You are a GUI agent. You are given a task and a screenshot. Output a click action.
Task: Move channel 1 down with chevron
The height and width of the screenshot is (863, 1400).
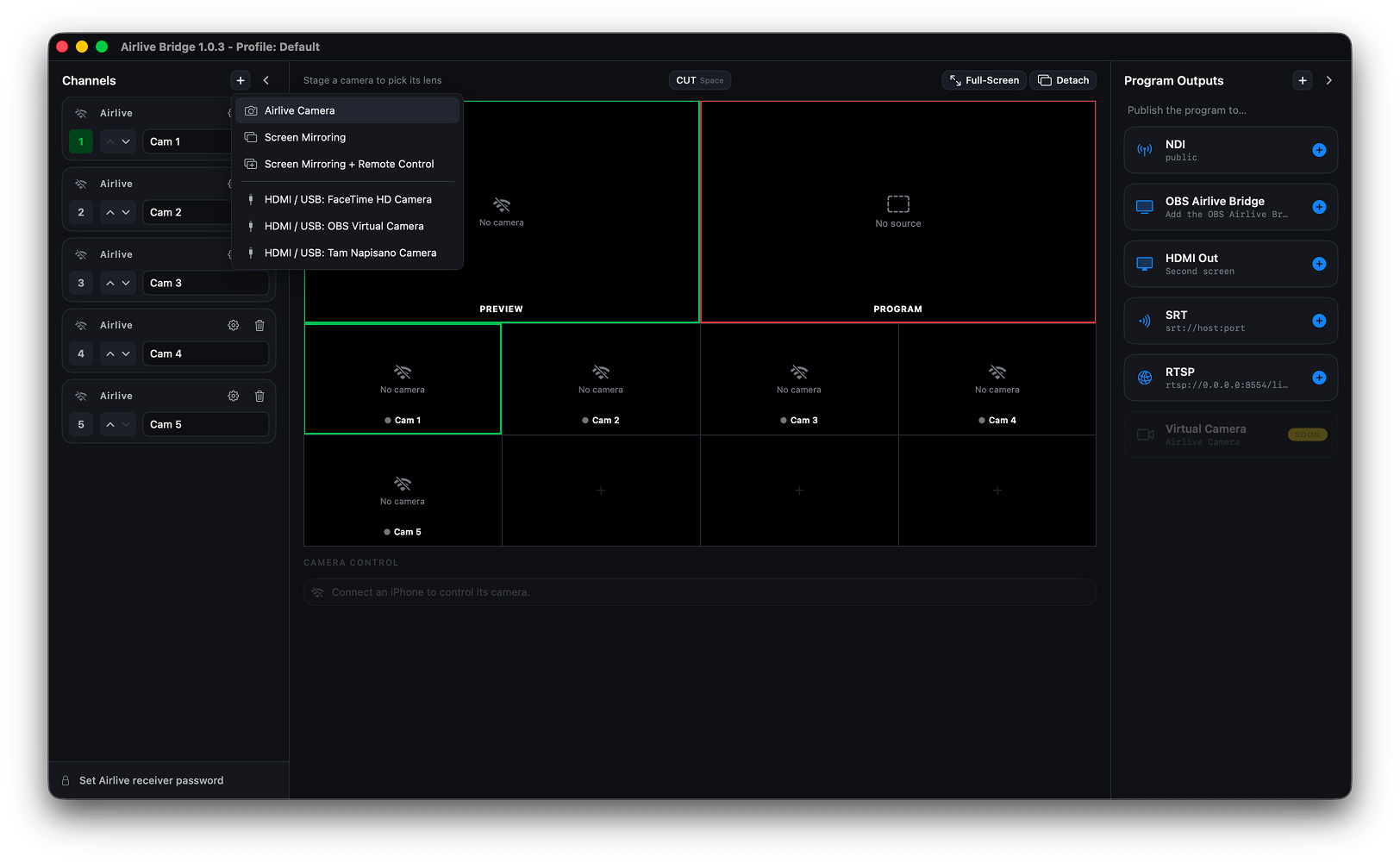point(126,141)
